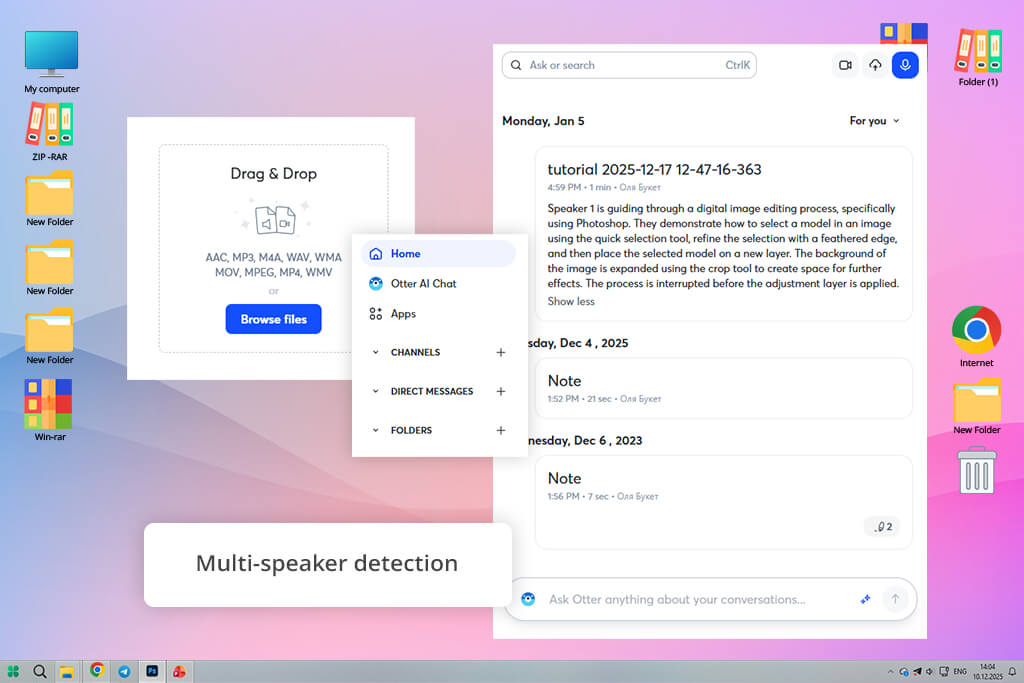Open File Explorer from taskbar
This screenshot has width=1024, height=683.
pyautogui.click(x=67, y=671)
